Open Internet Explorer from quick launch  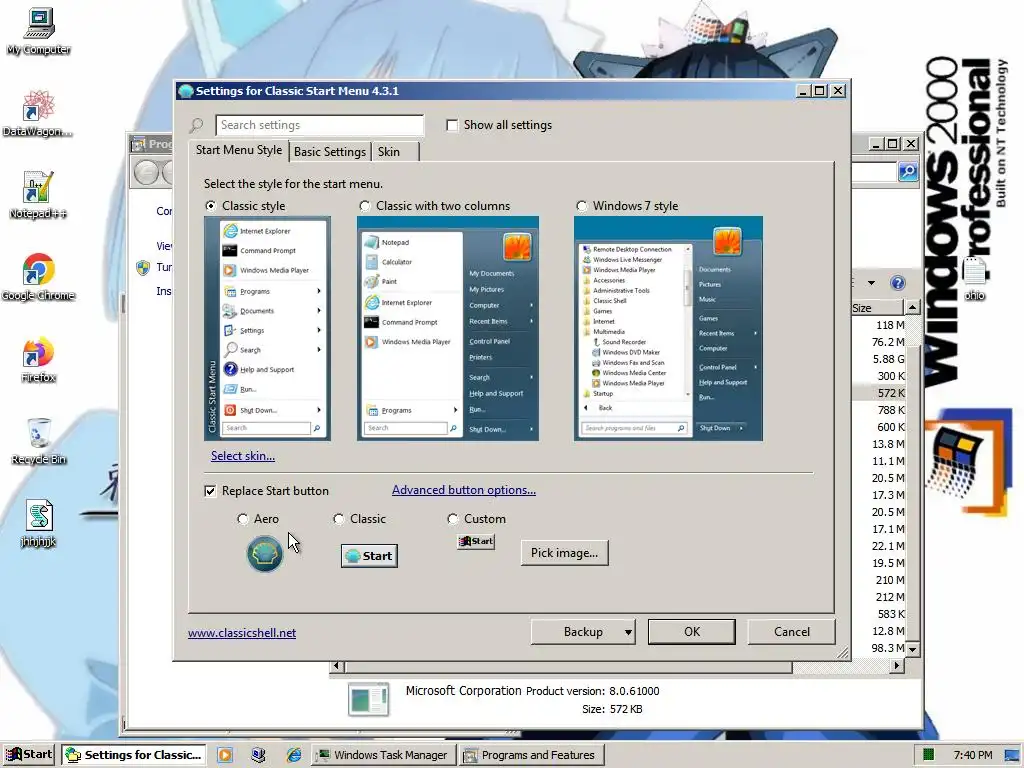294,755
